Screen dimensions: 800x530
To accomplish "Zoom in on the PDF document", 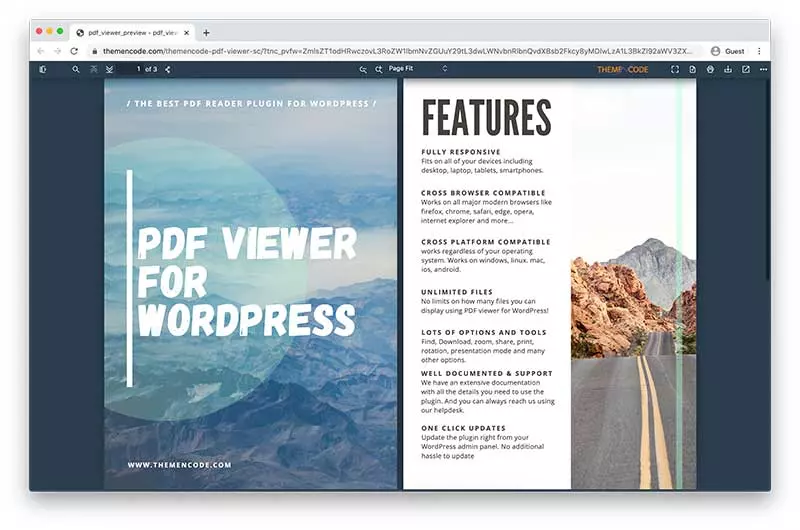I will tap(379, 69).
